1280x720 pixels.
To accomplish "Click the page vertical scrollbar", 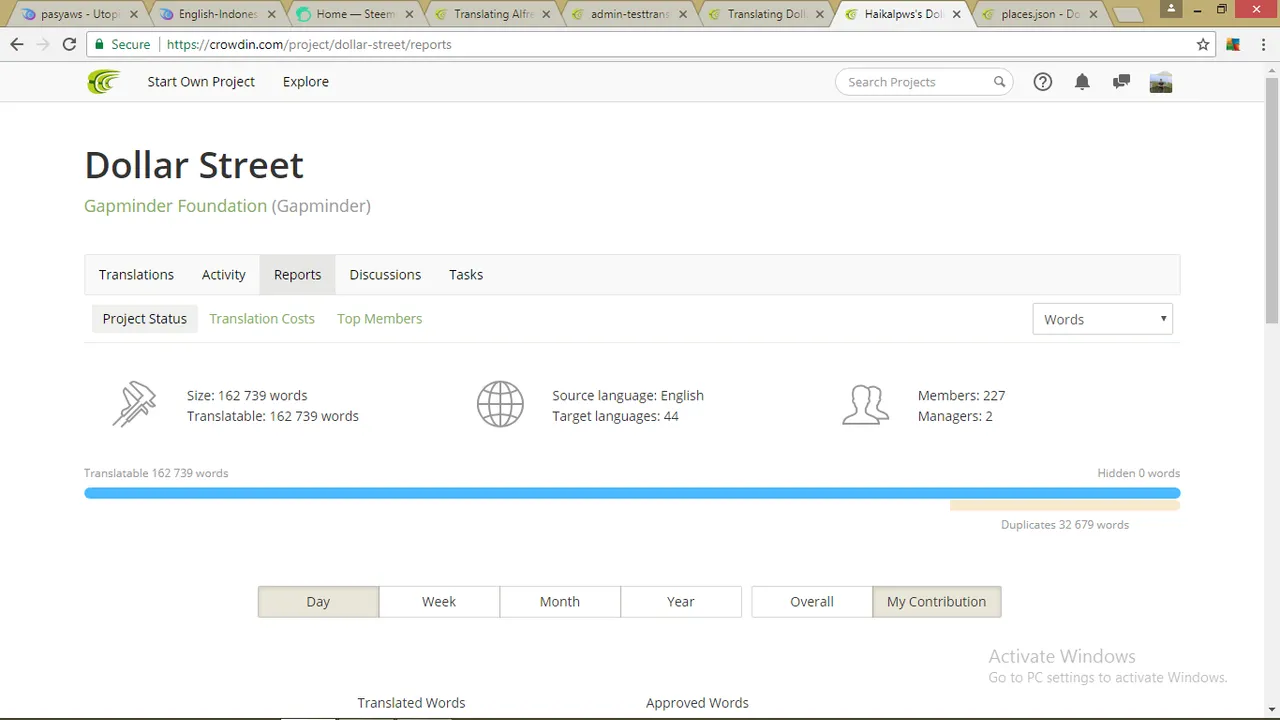I will point(1272,200).
